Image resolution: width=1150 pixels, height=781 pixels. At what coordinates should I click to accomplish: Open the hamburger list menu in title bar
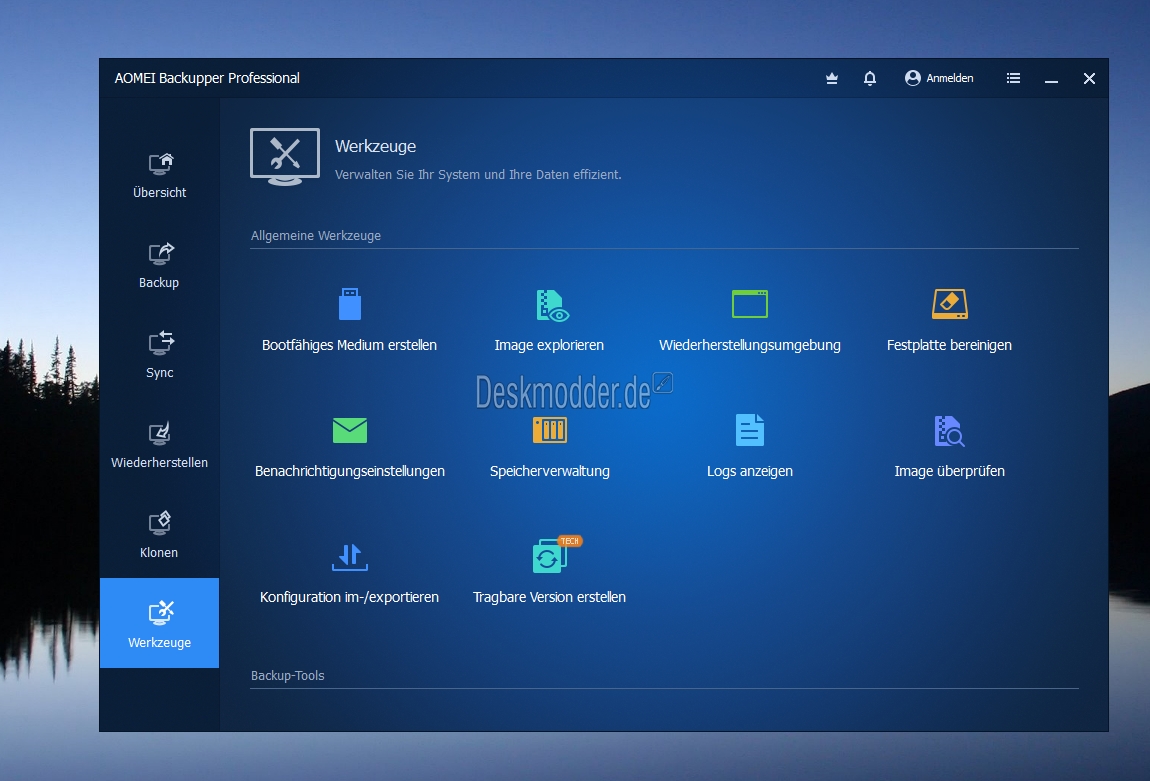pyautogui.click(x=1014, y=78)
